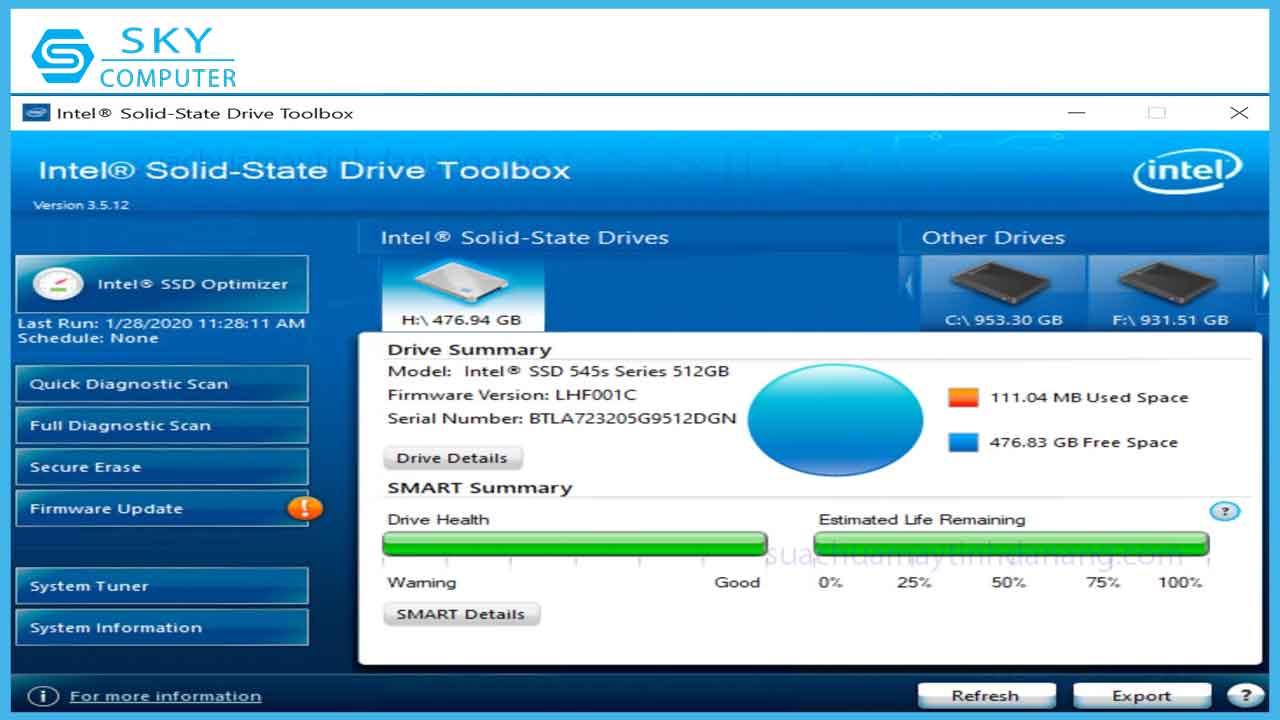Click the title bar Intel app icon
This screenshot has width=1280, height=720.
[x=36, y=113]
